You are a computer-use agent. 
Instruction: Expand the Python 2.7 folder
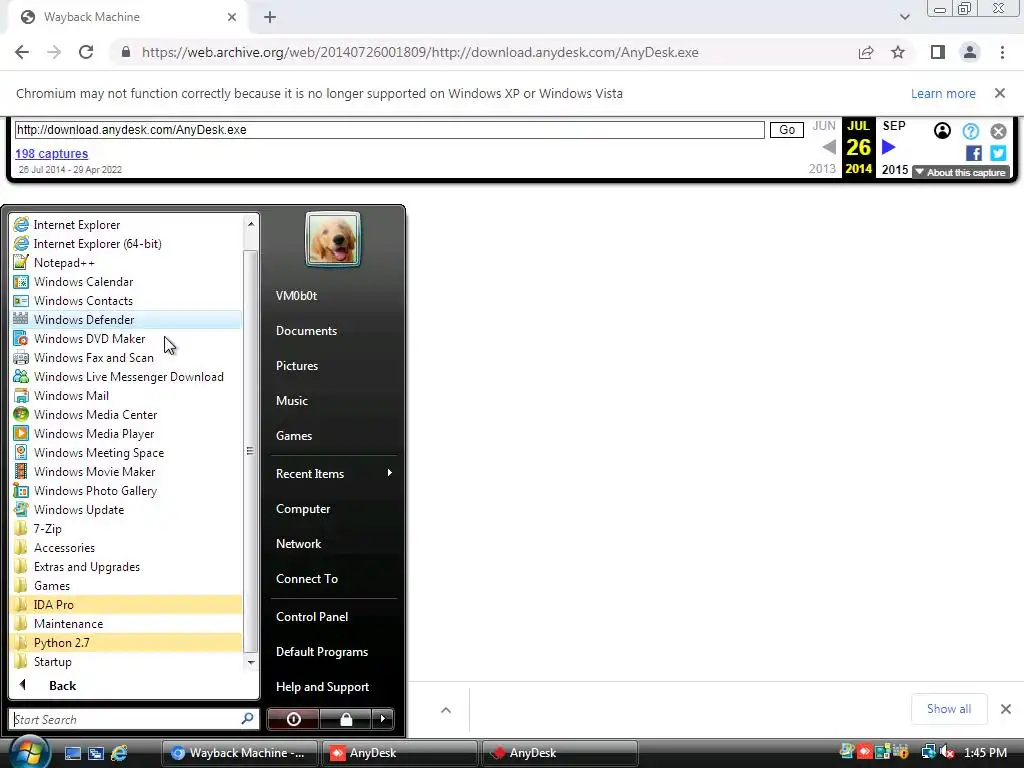127,642
